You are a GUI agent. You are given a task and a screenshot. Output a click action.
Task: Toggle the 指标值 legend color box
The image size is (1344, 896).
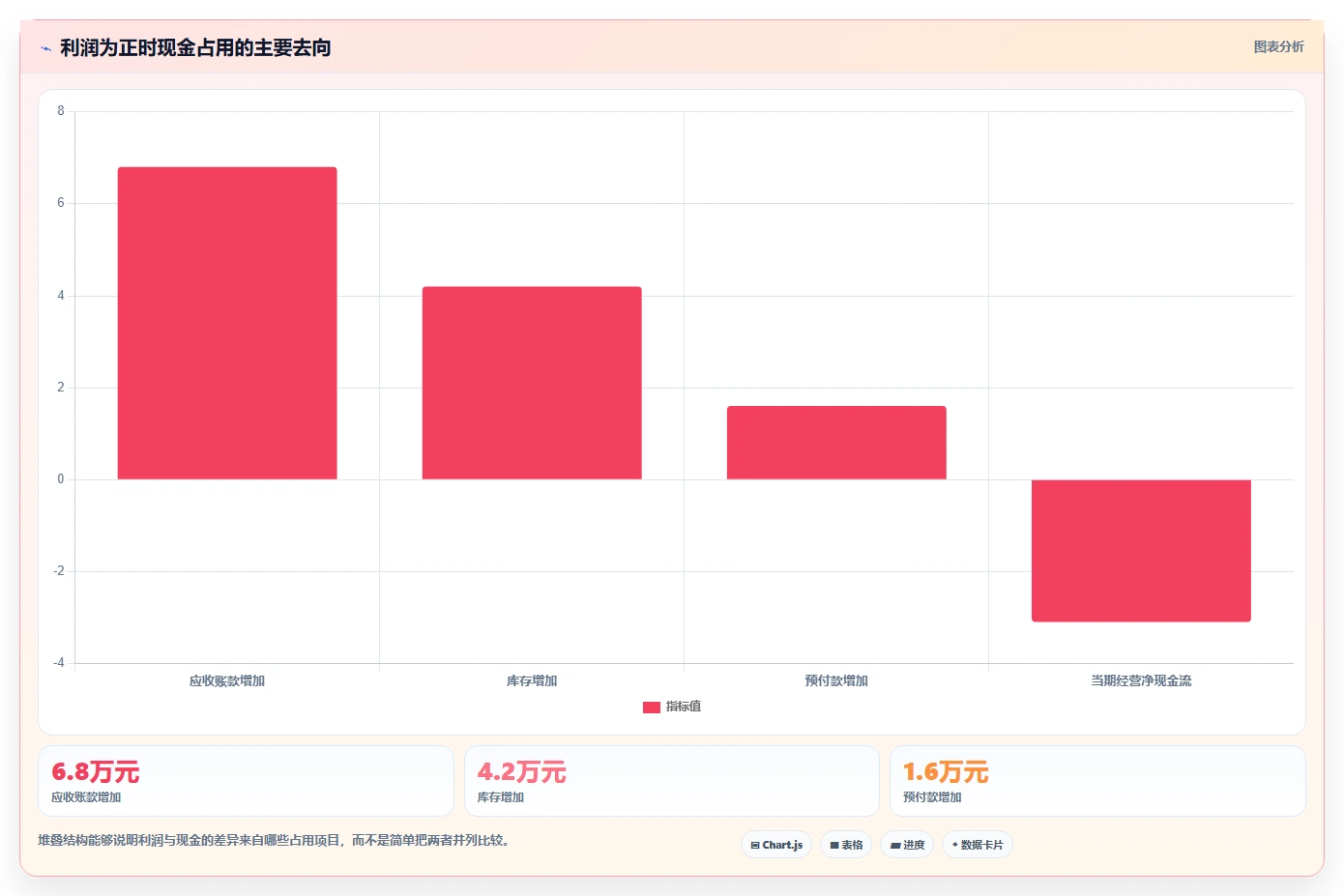(x=652, y=707)
